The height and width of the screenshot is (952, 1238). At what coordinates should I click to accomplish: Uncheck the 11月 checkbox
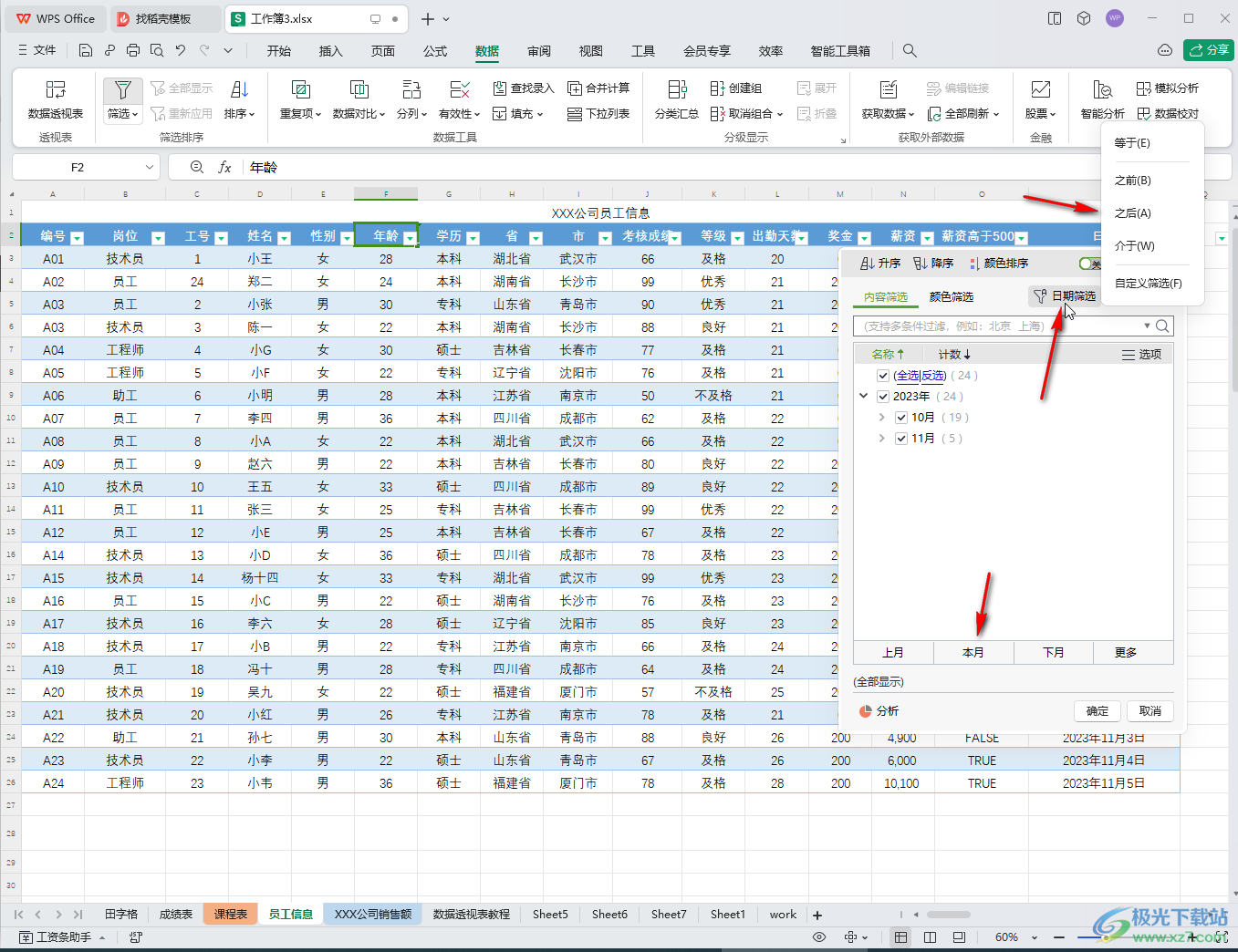click(901, 439)
